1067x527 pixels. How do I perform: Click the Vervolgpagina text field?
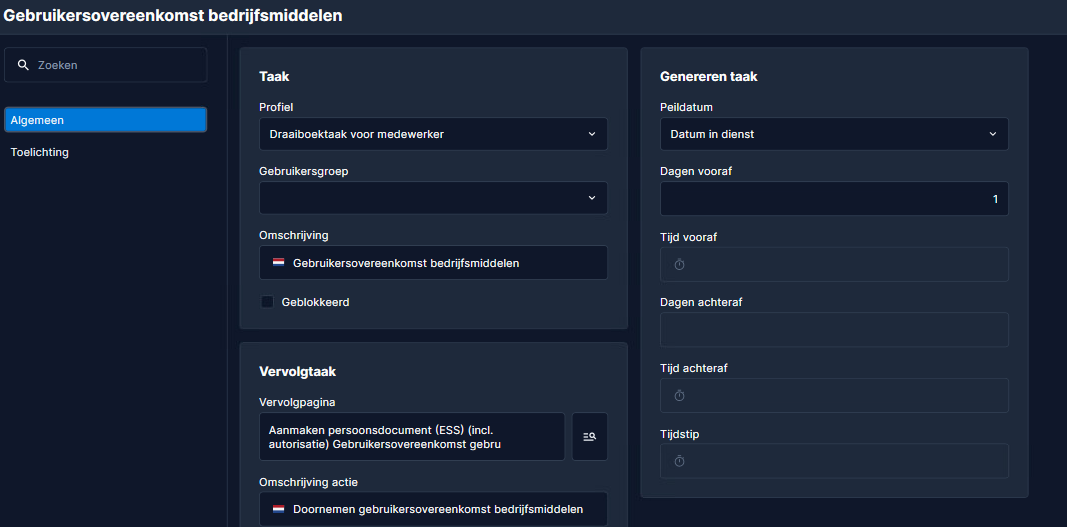coord(412,436)
